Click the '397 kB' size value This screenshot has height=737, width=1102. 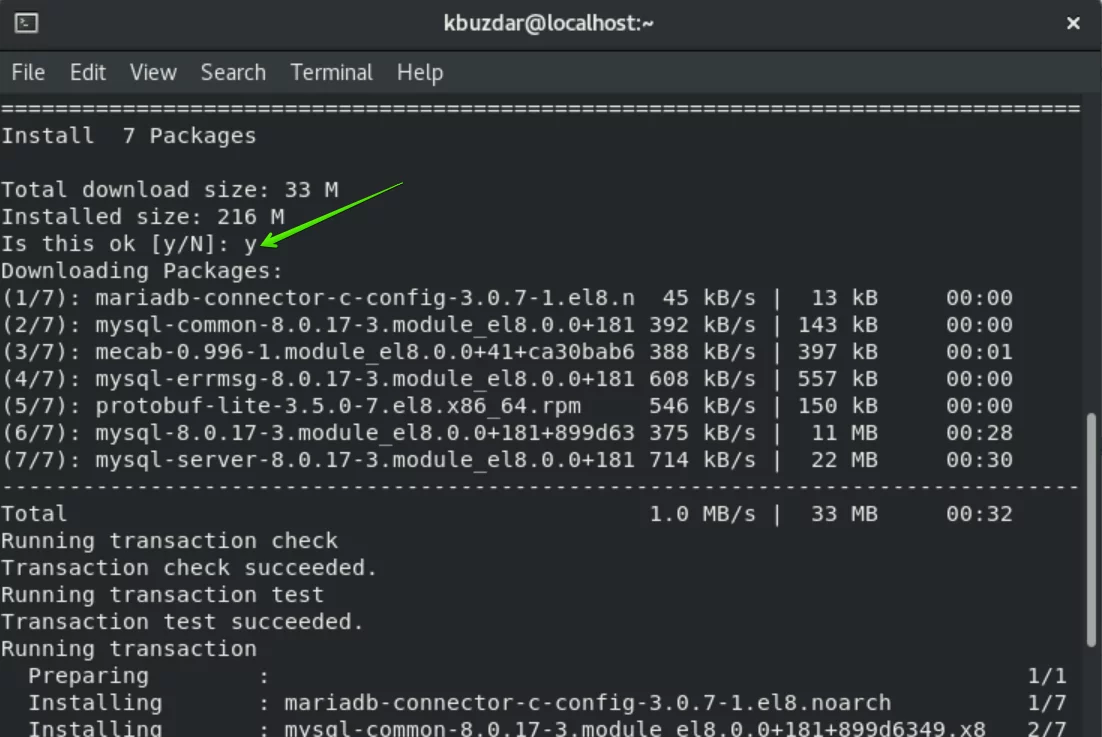[x=838, y=352]
